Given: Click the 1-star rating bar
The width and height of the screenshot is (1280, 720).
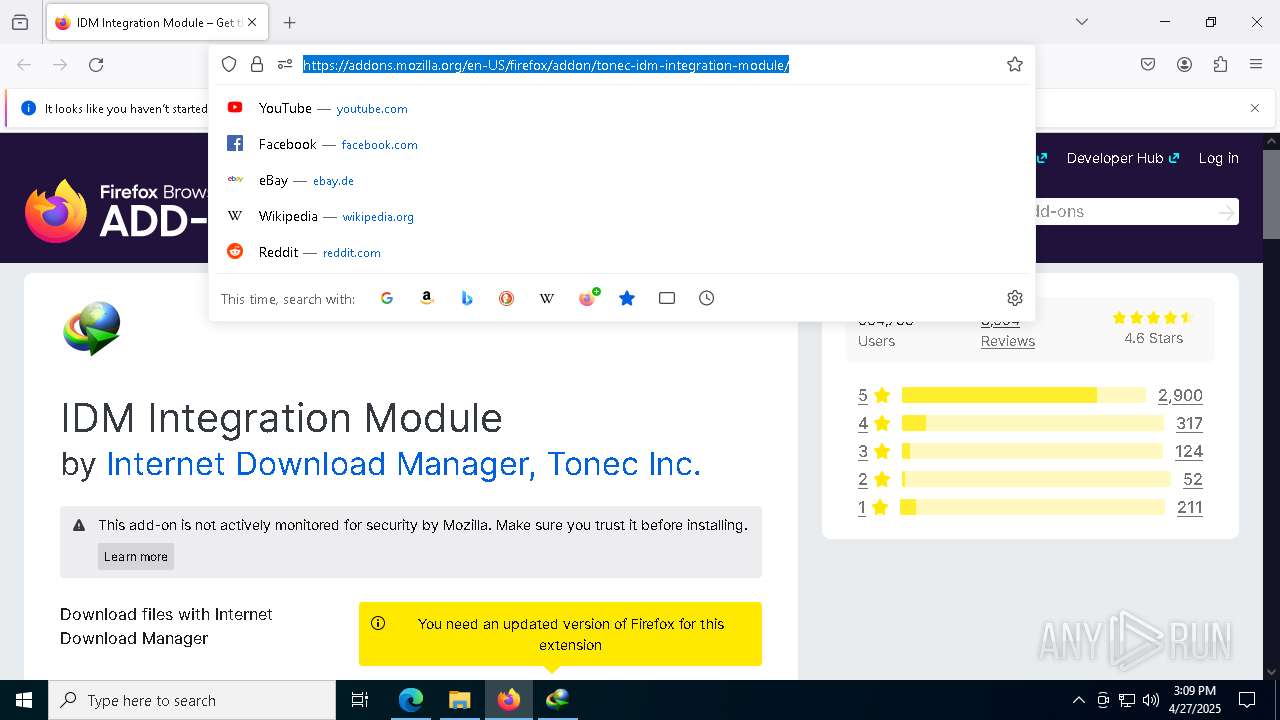Looking at the screenshot, I should click(1033, 507).
